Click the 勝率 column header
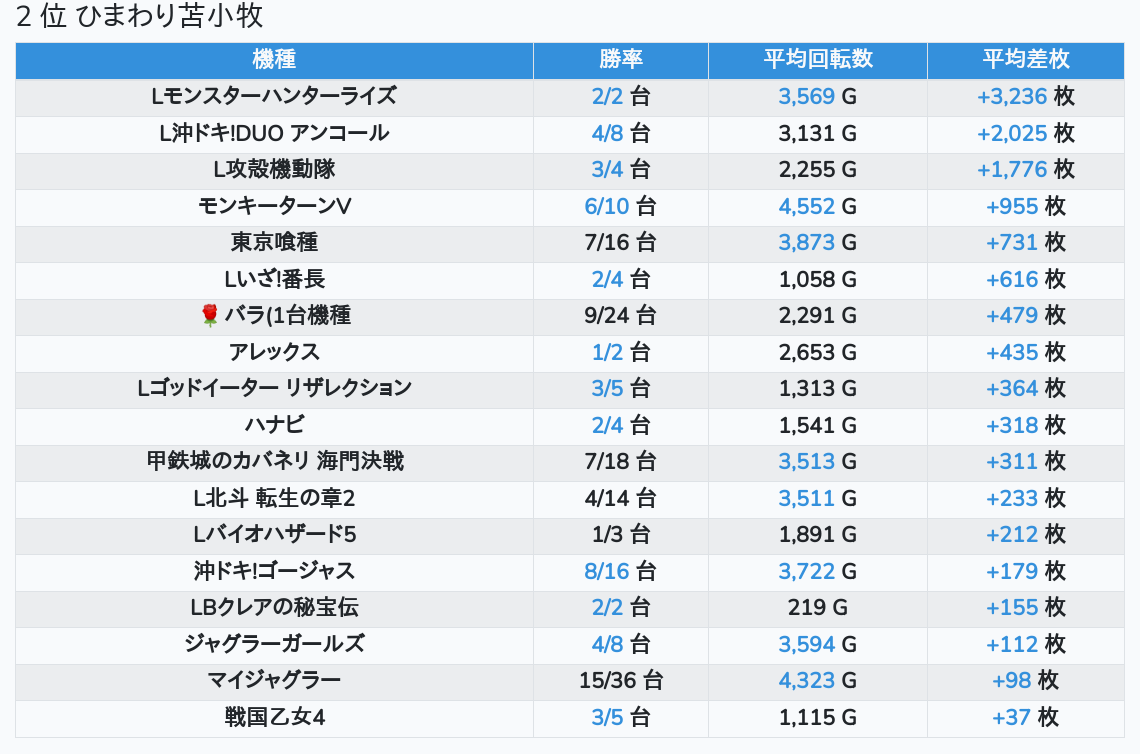The height and width of the screenshot is (754, 1140). [x=621, y=59]
